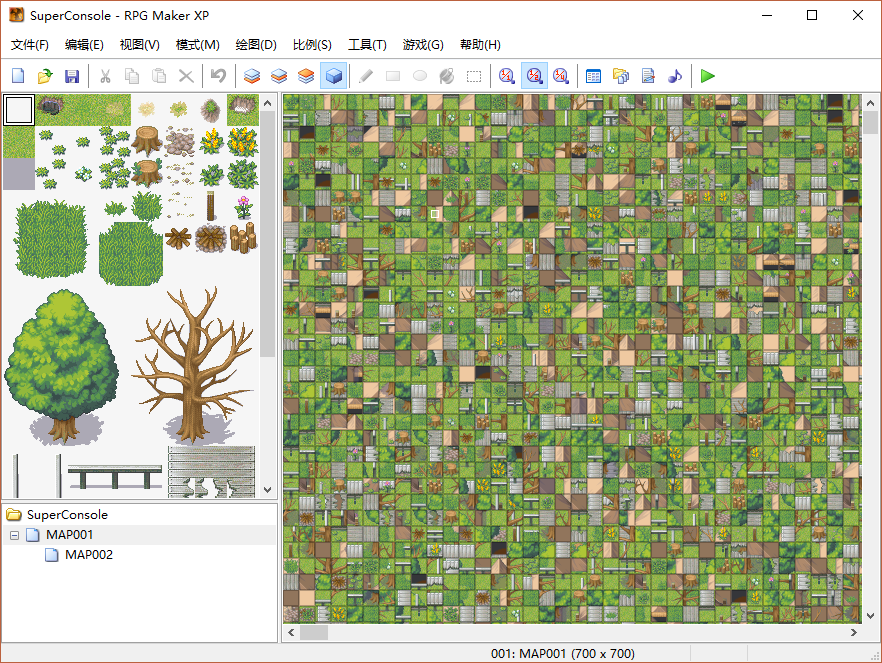Open the Materials manager icon

coord(620,76)
